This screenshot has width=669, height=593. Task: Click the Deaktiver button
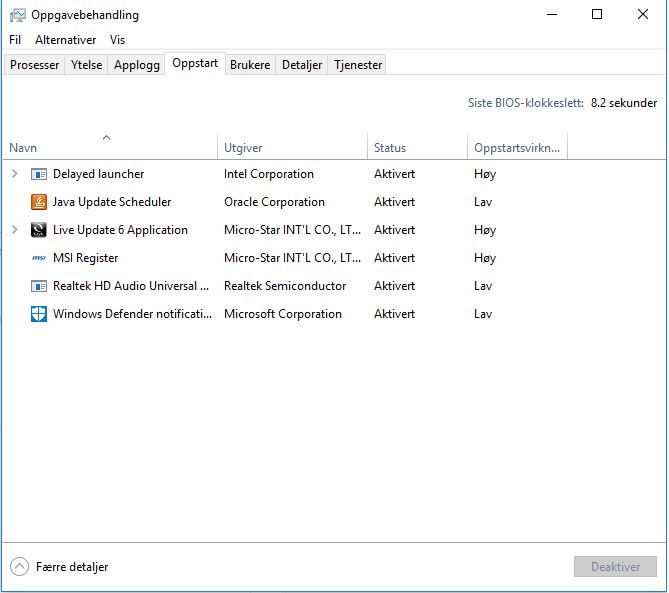(x=615, y=567)
